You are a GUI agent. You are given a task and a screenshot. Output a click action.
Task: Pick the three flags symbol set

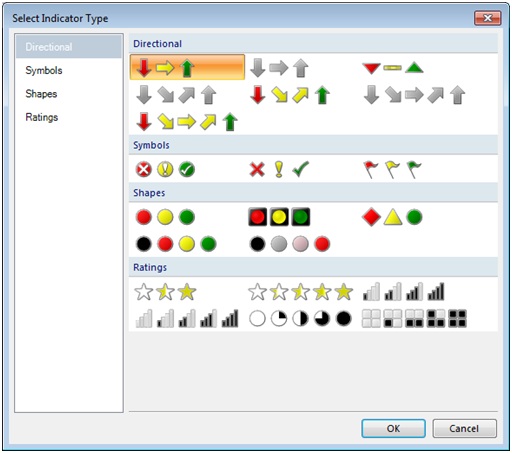pos(393,169)
